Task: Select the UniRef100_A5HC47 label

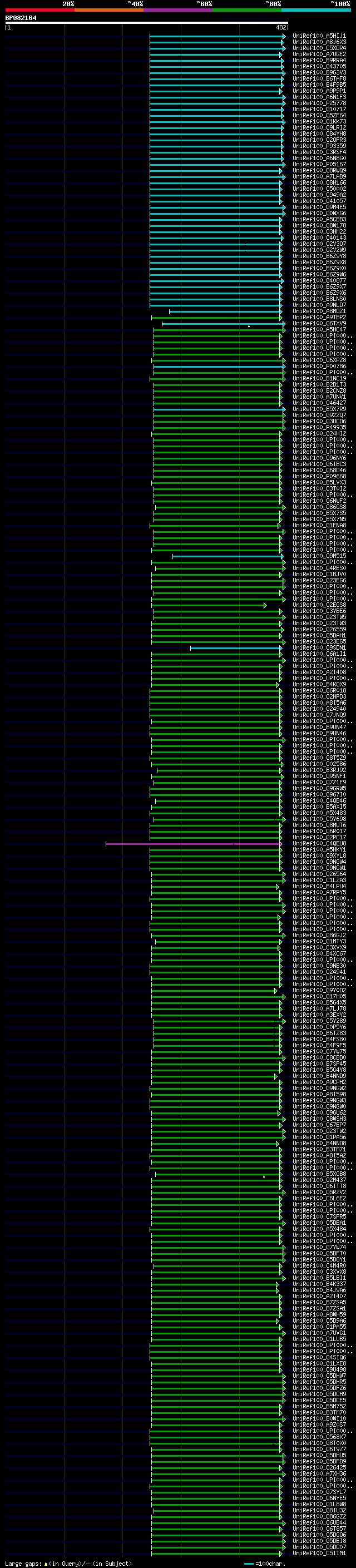Action: pos(319,330)
